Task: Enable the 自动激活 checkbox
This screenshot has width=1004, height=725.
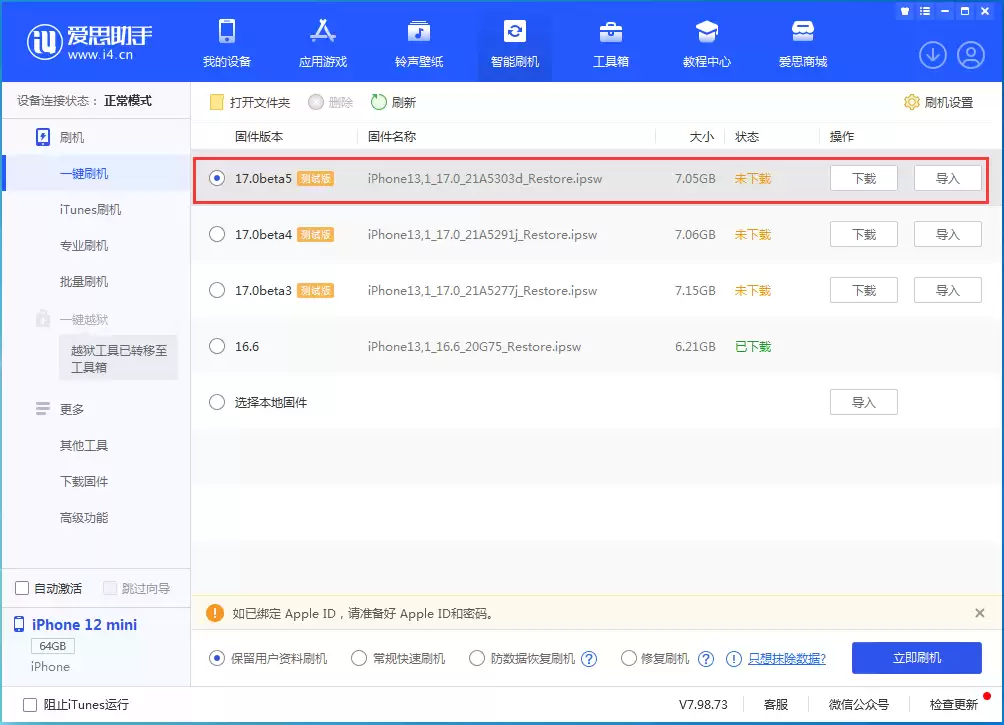Action: [x=22, y=588]
